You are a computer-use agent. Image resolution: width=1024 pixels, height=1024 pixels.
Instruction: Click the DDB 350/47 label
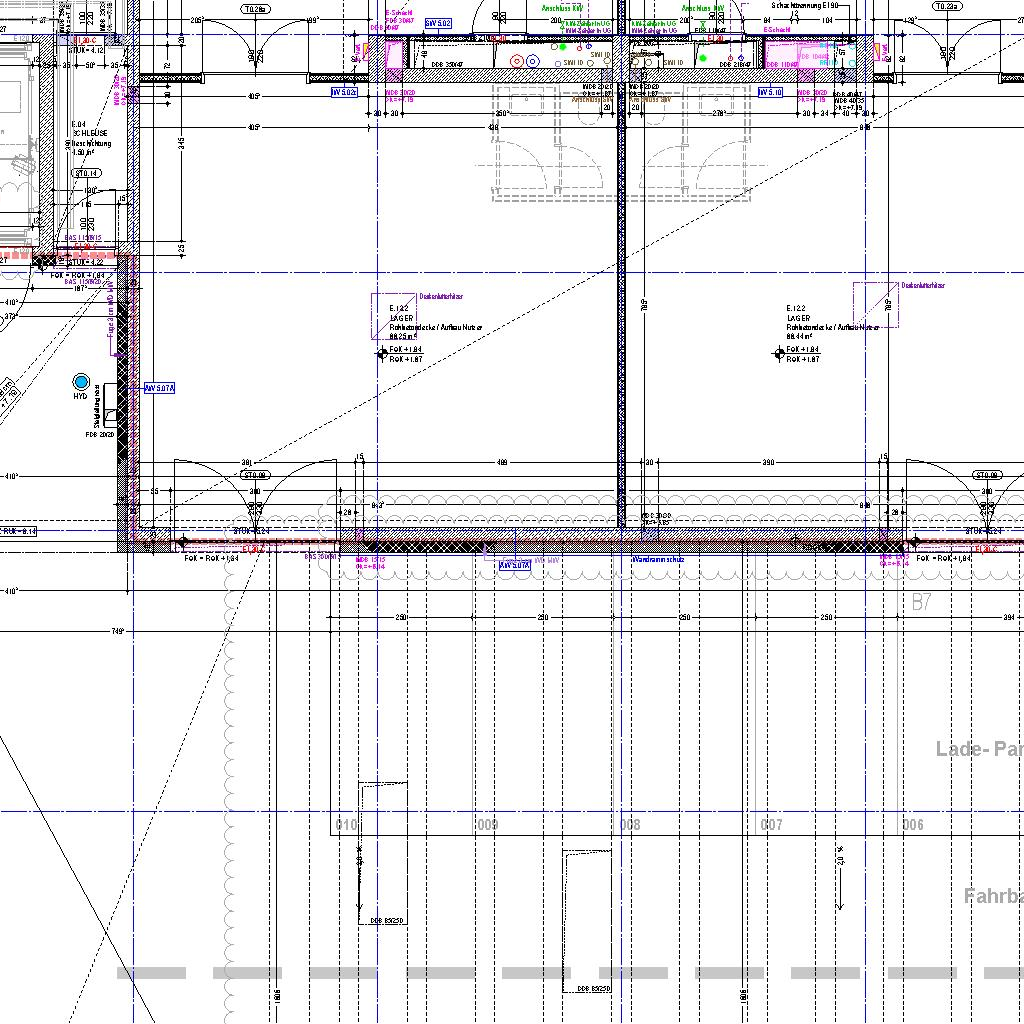(x=447, y=65)
